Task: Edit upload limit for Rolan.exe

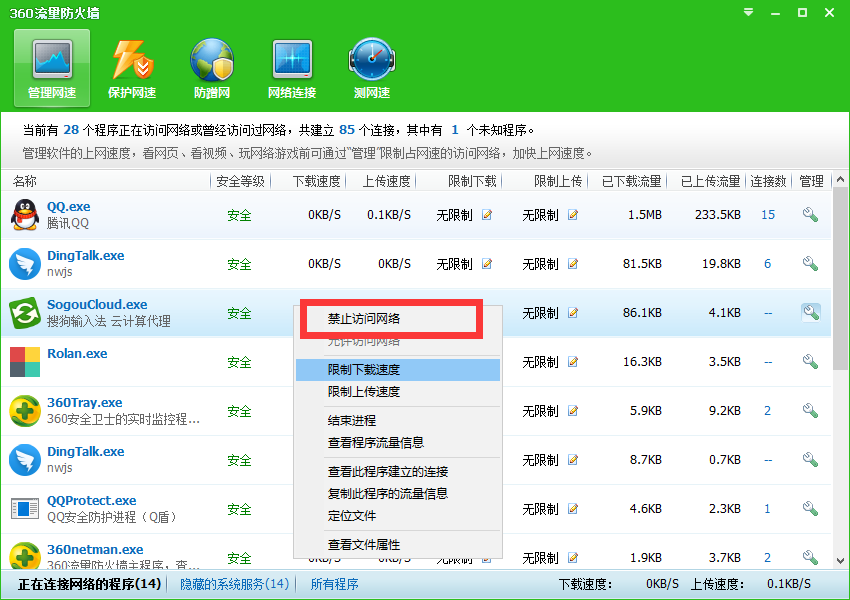Action: (573, 362)
